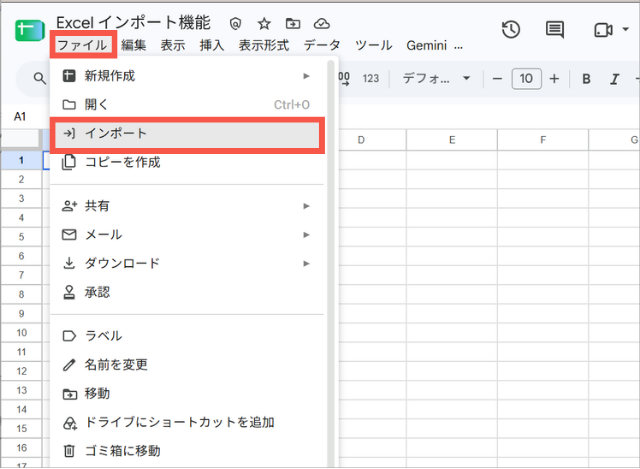Click the document status shield icon

coord(235,24)
